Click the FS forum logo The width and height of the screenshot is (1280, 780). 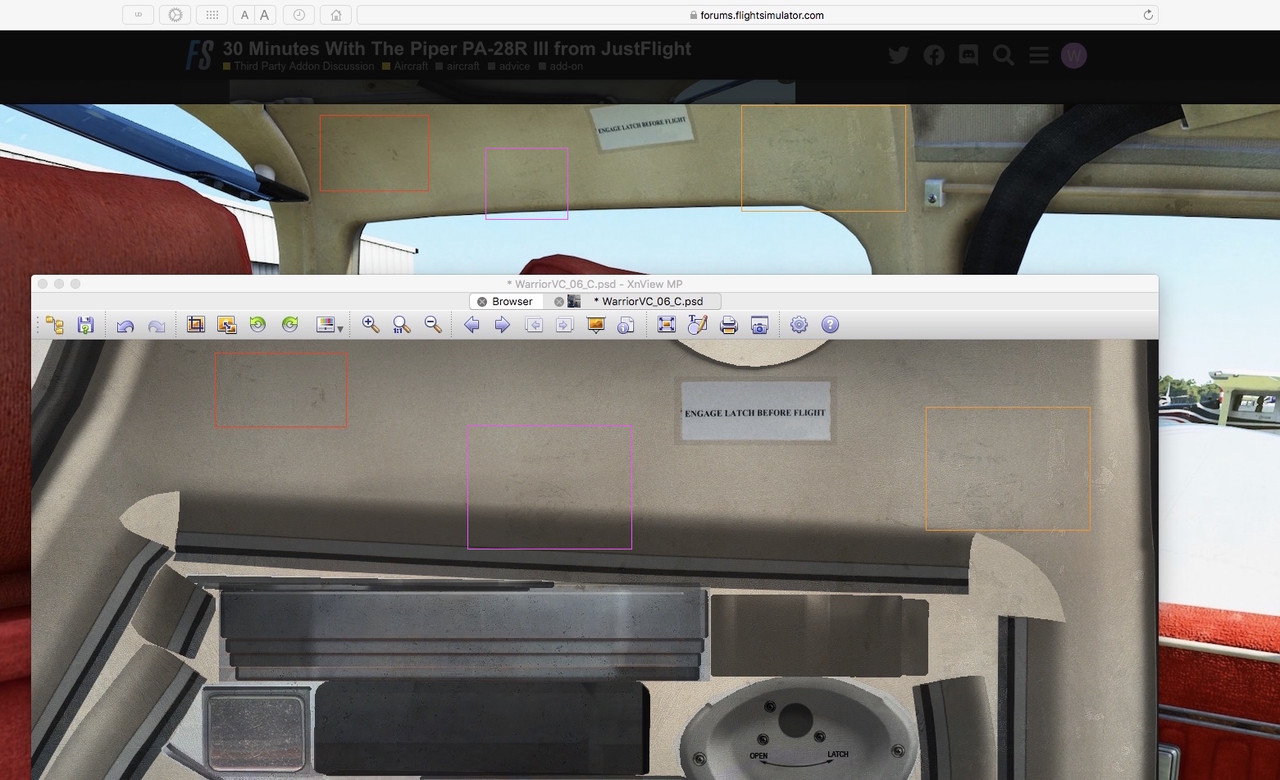pyautogui.click(x=199, y=55)
